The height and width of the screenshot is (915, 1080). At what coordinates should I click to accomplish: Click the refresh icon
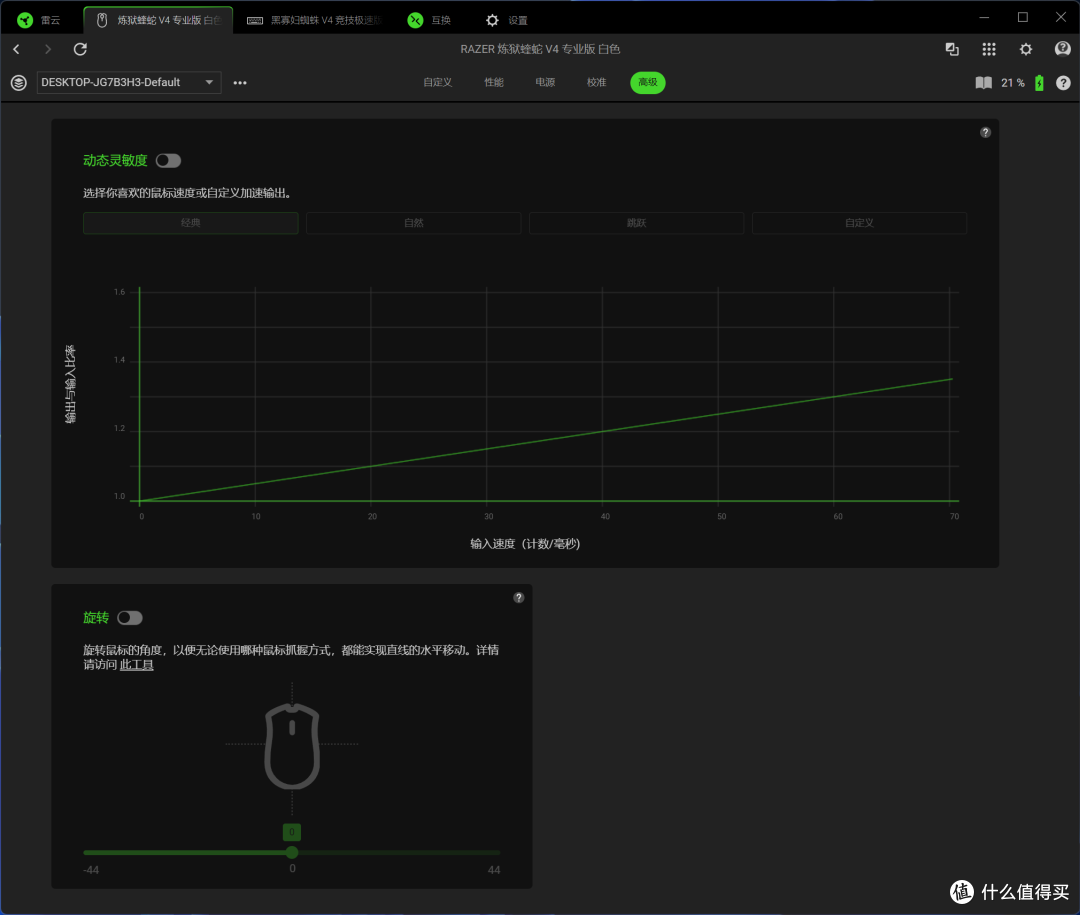coord(80,49)
